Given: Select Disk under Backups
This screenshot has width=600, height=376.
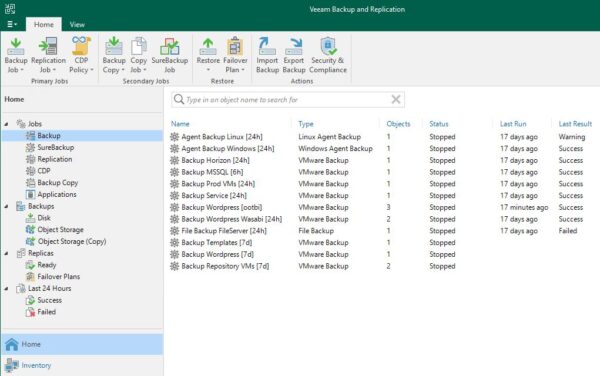Looking at the screenshot, I should click(38, 218).
